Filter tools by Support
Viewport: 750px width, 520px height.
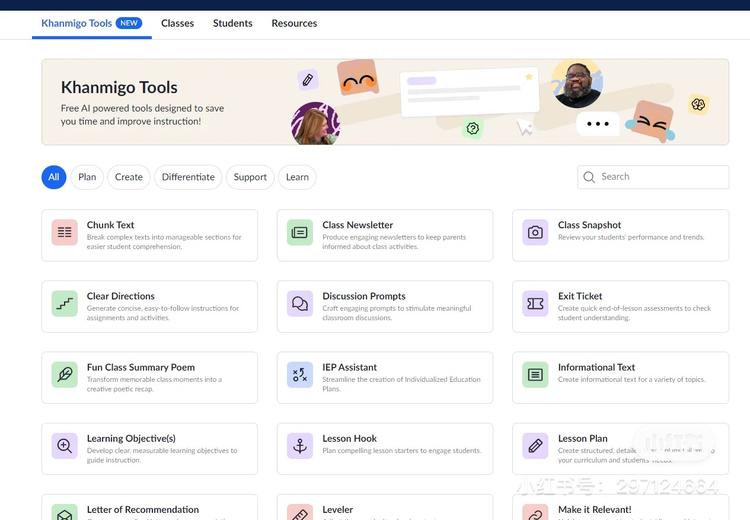(250, 177)
